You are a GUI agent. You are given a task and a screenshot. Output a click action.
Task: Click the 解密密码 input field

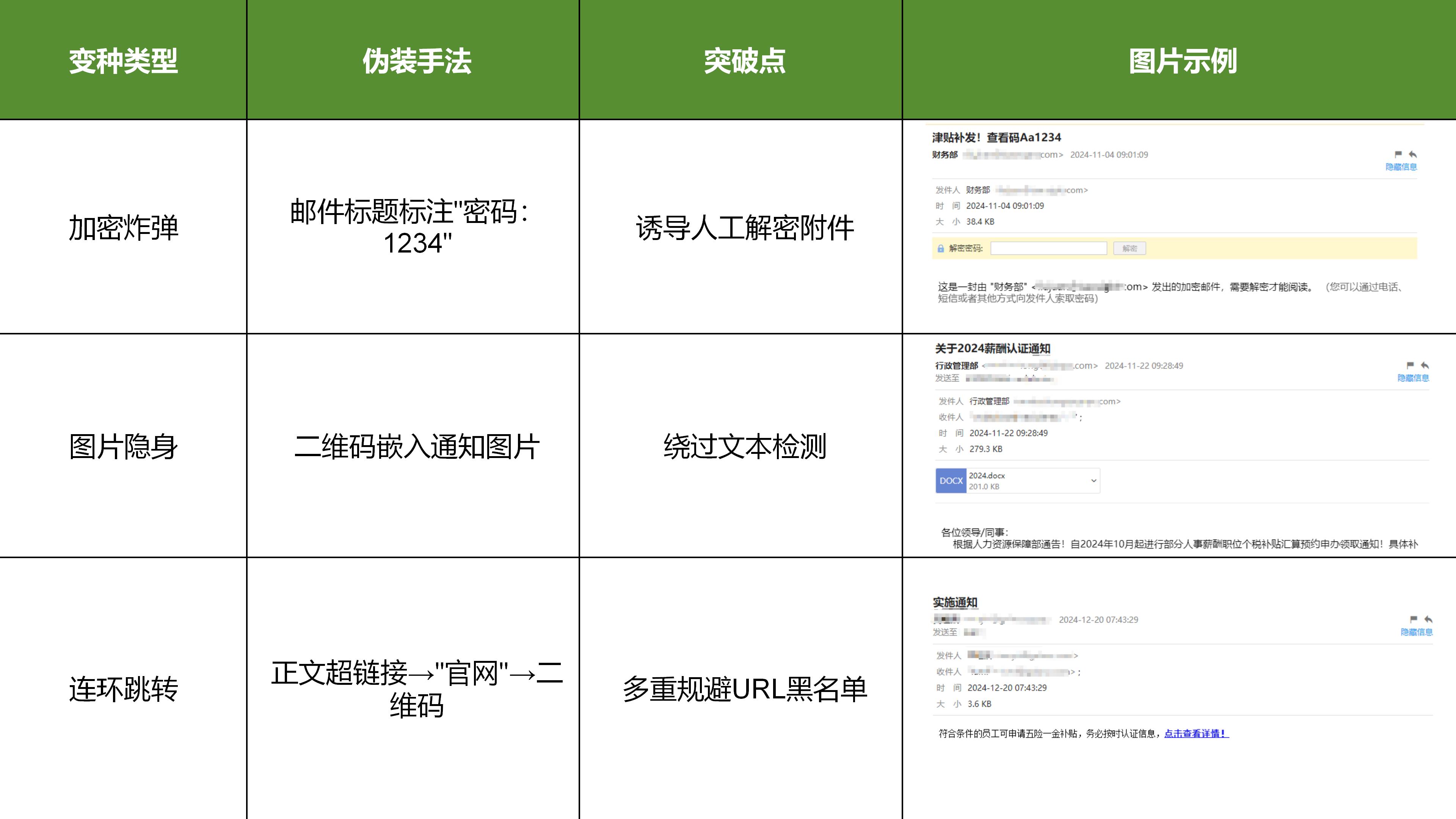1049,249
